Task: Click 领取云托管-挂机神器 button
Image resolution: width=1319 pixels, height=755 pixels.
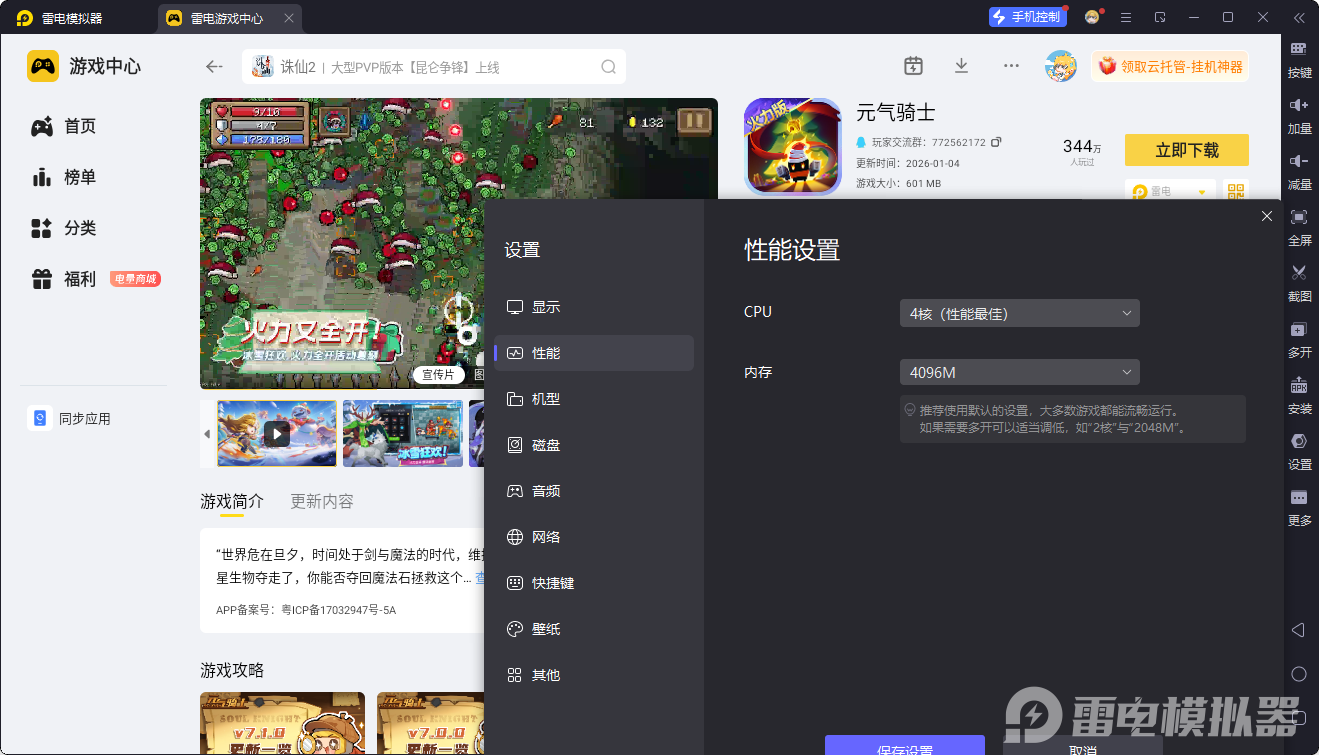Action: (1170, 66)
